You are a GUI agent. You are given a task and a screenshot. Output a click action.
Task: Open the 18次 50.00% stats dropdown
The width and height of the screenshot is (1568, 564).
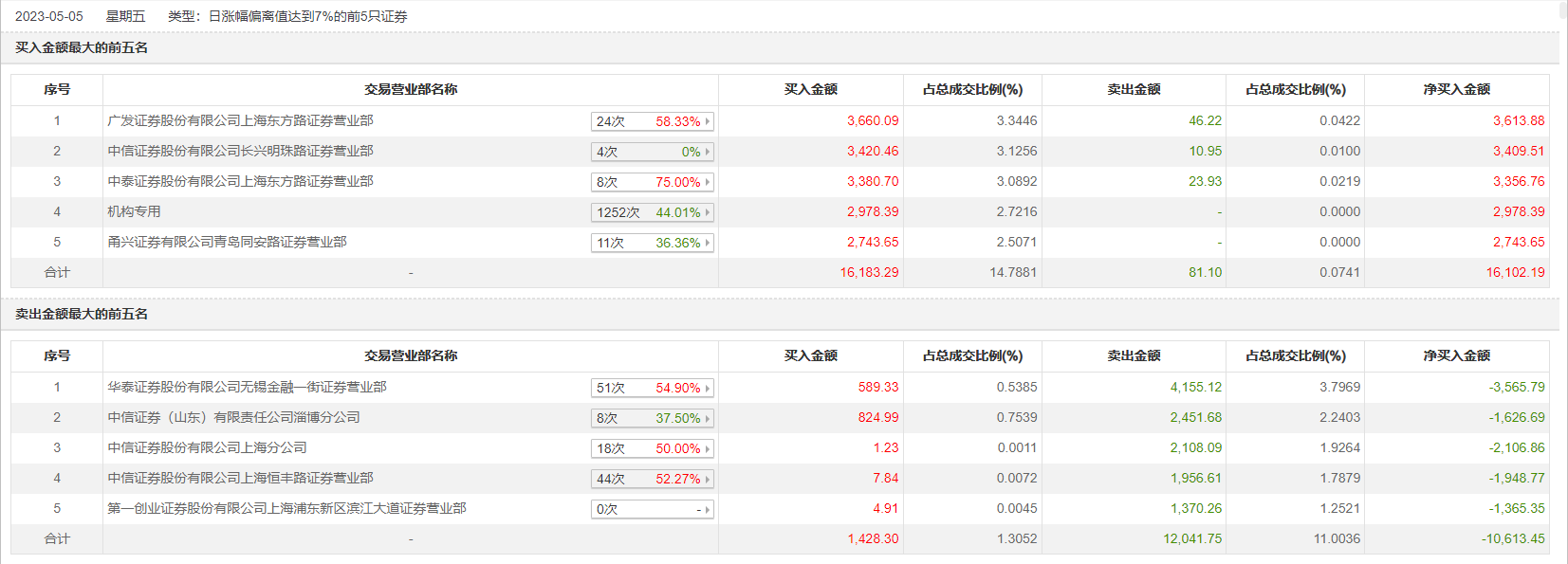pos(652,448)
